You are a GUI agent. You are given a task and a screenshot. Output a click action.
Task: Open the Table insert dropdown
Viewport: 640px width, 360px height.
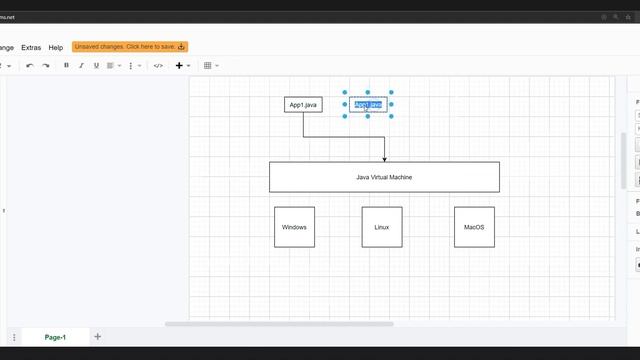tap(211, 65)
